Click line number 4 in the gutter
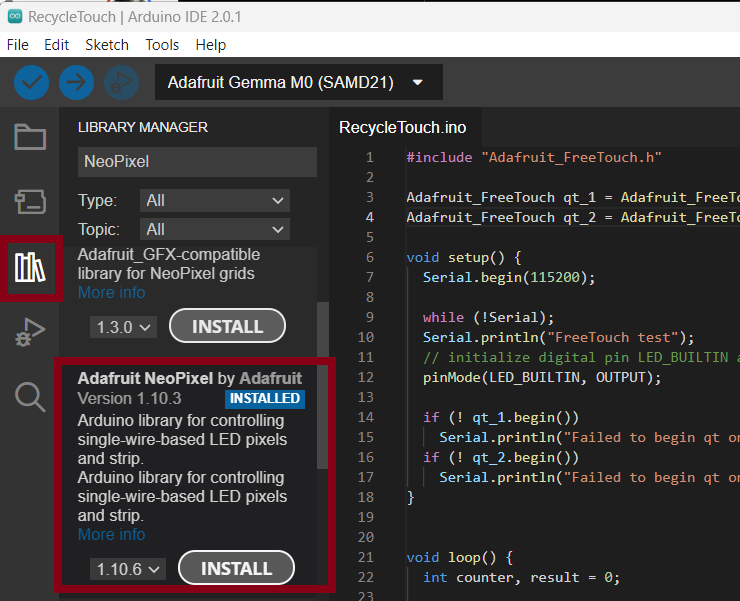This screenshot has width=740, height=601. (x=370, y=217)
